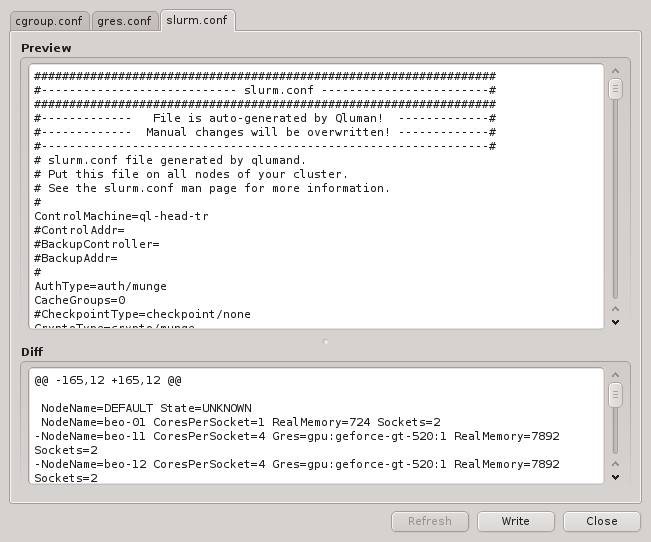Grab the Preview pane scrollbar handle
This screenshot has width=651, height=542.
click(x=616, y=90)
